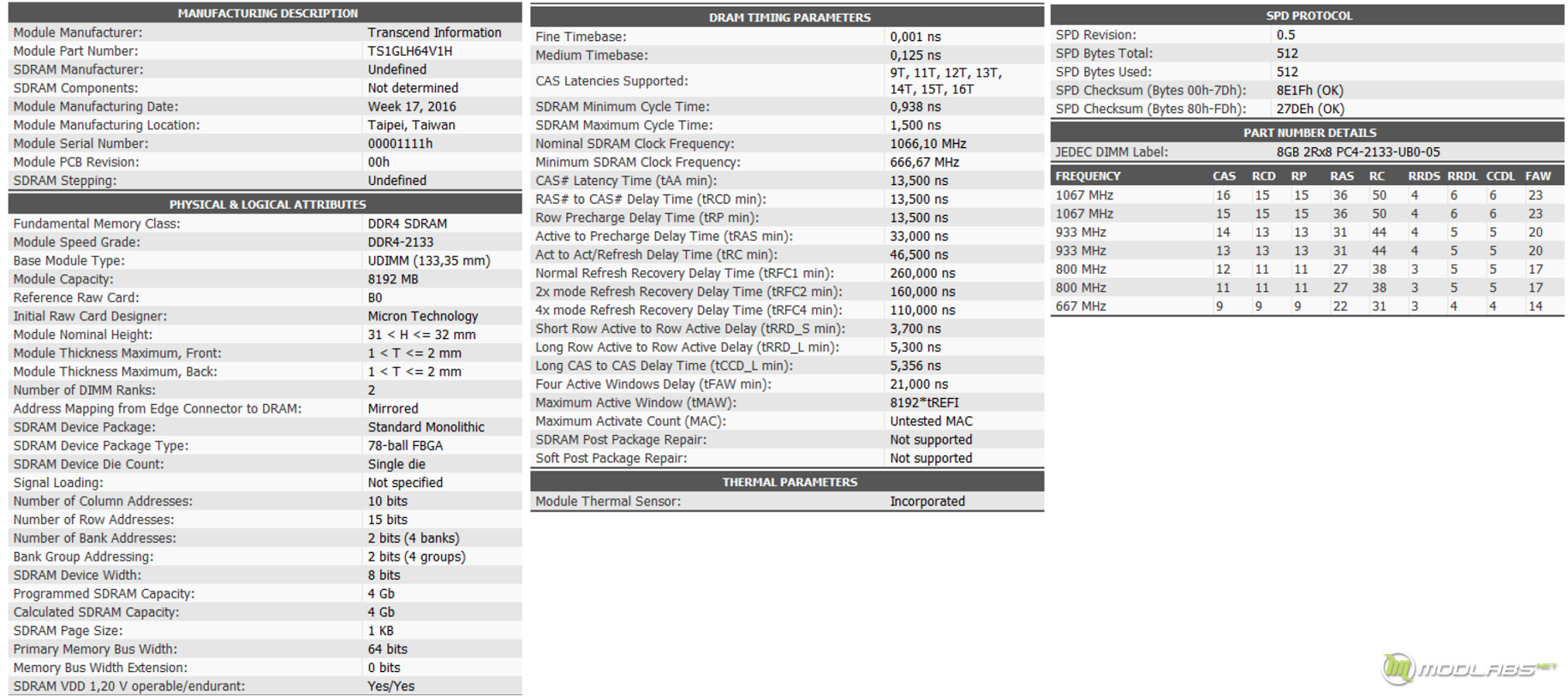Click the 2 bits (4 banks) value

click(x=414, y=538)
